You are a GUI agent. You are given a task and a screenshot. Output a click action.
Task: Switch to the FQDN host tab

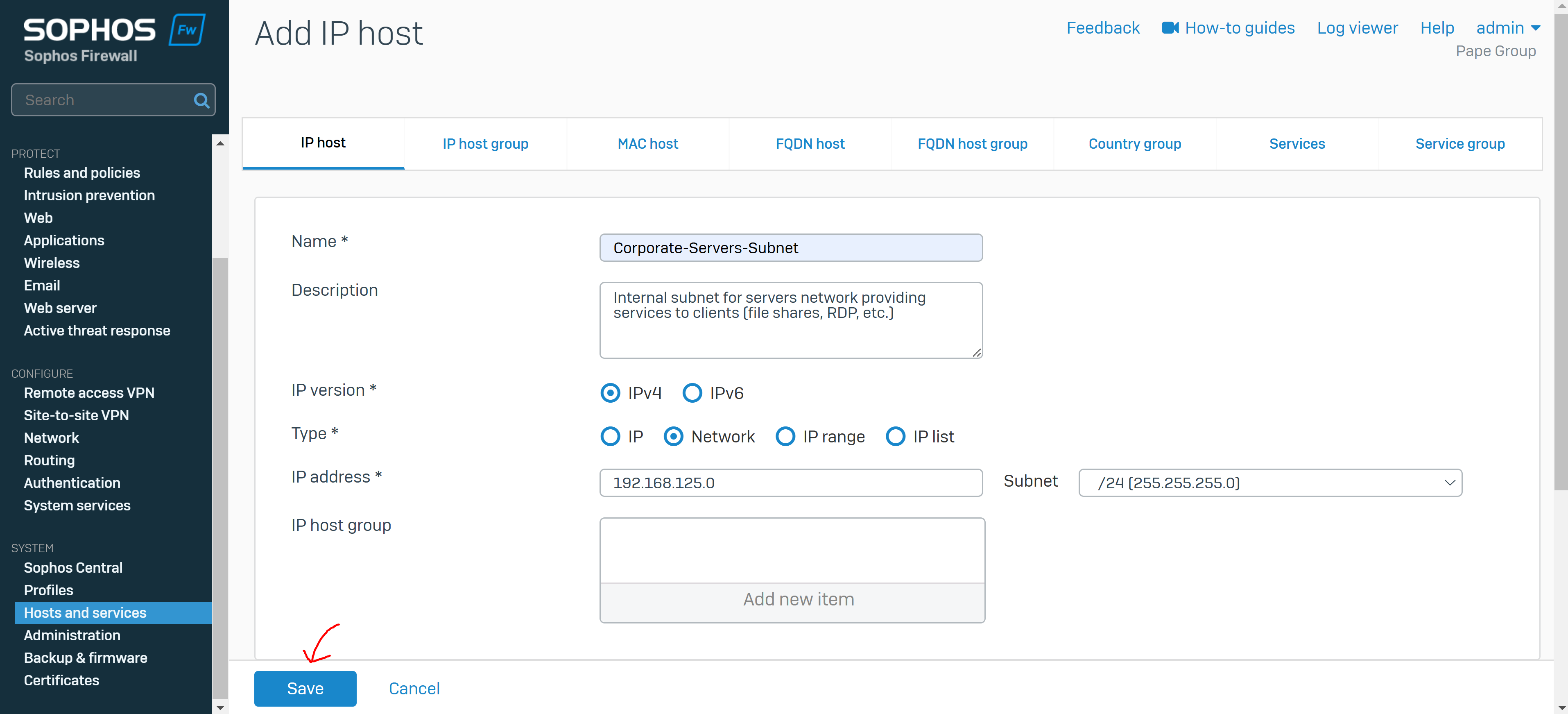click(810, 144)
